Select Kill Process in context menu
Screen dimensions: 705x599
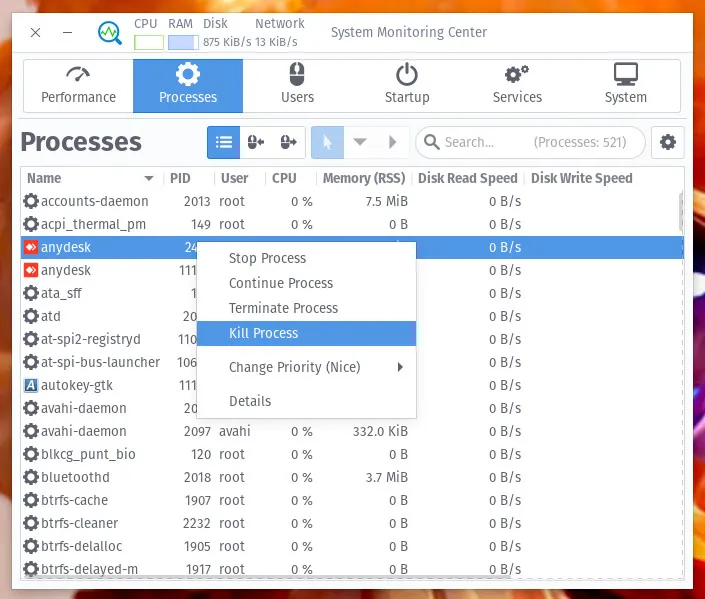[306, 333]
